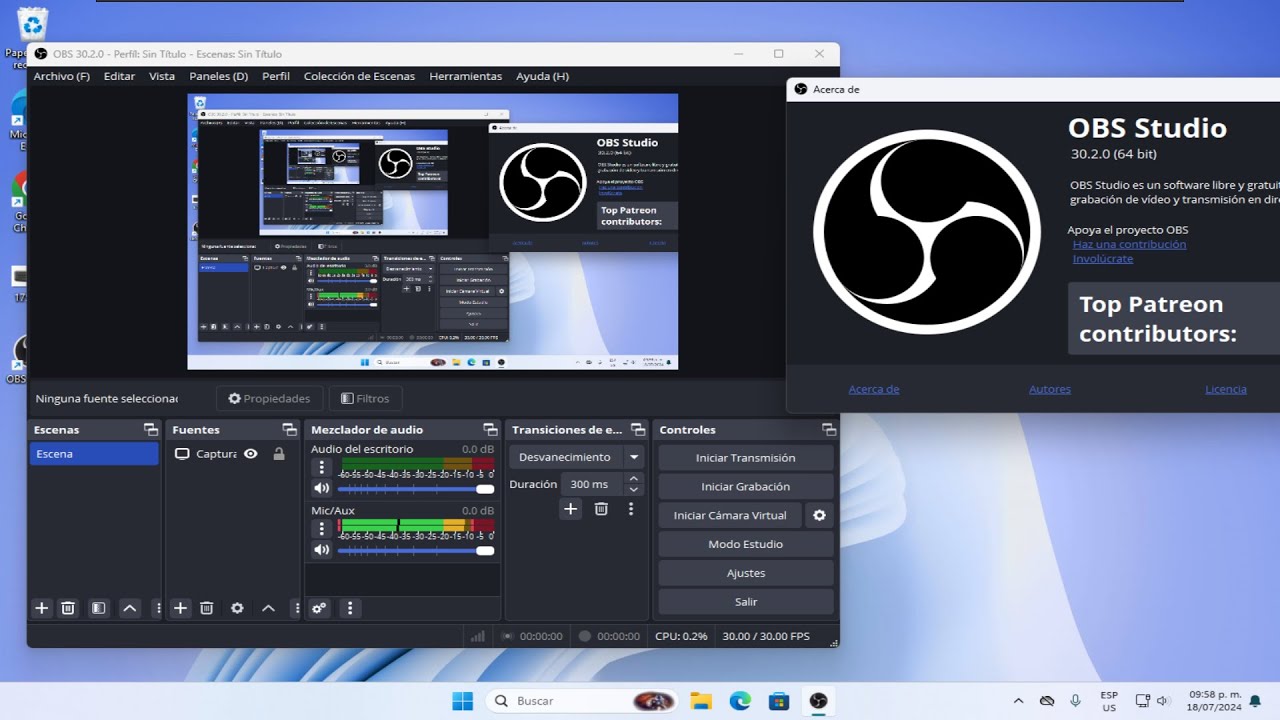The width and height of the screenshot is (1280, 720).
Task: Click the Duración 300 ms field
Action: (592, 484)
